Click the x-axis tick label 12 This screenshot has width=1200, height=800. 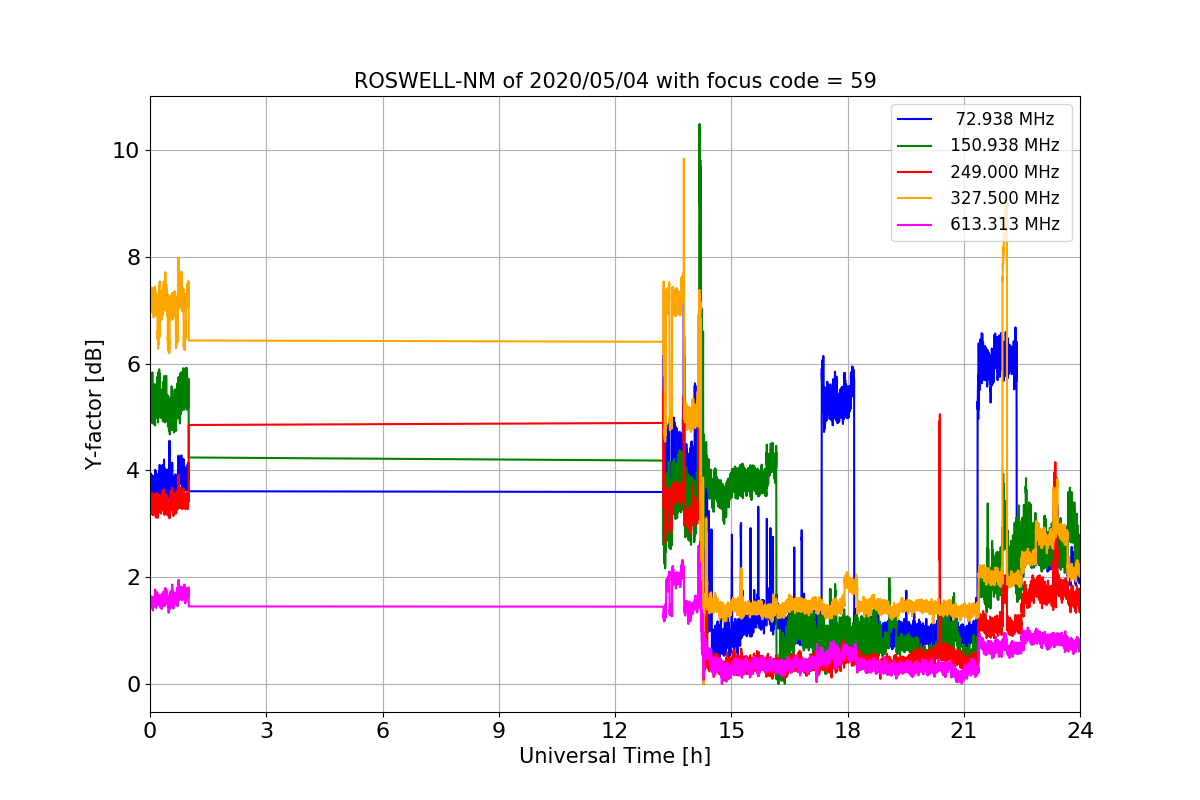pos(615,730)
